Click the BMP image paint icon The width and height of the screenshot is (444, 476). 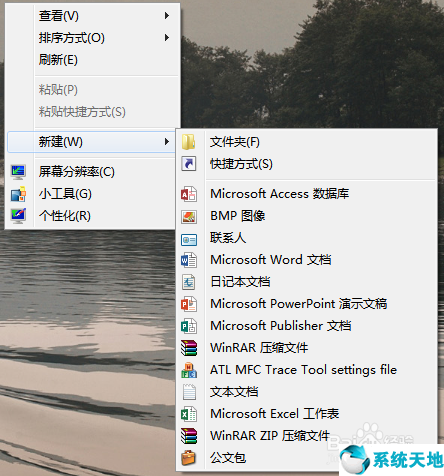(x=189, y=217)
